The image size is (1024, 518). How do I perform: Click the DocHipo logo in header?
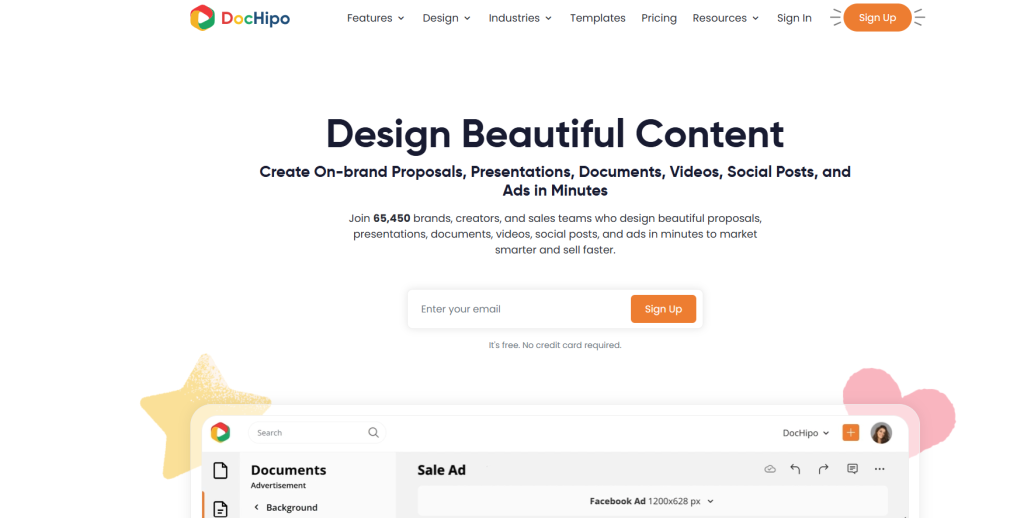240,18
